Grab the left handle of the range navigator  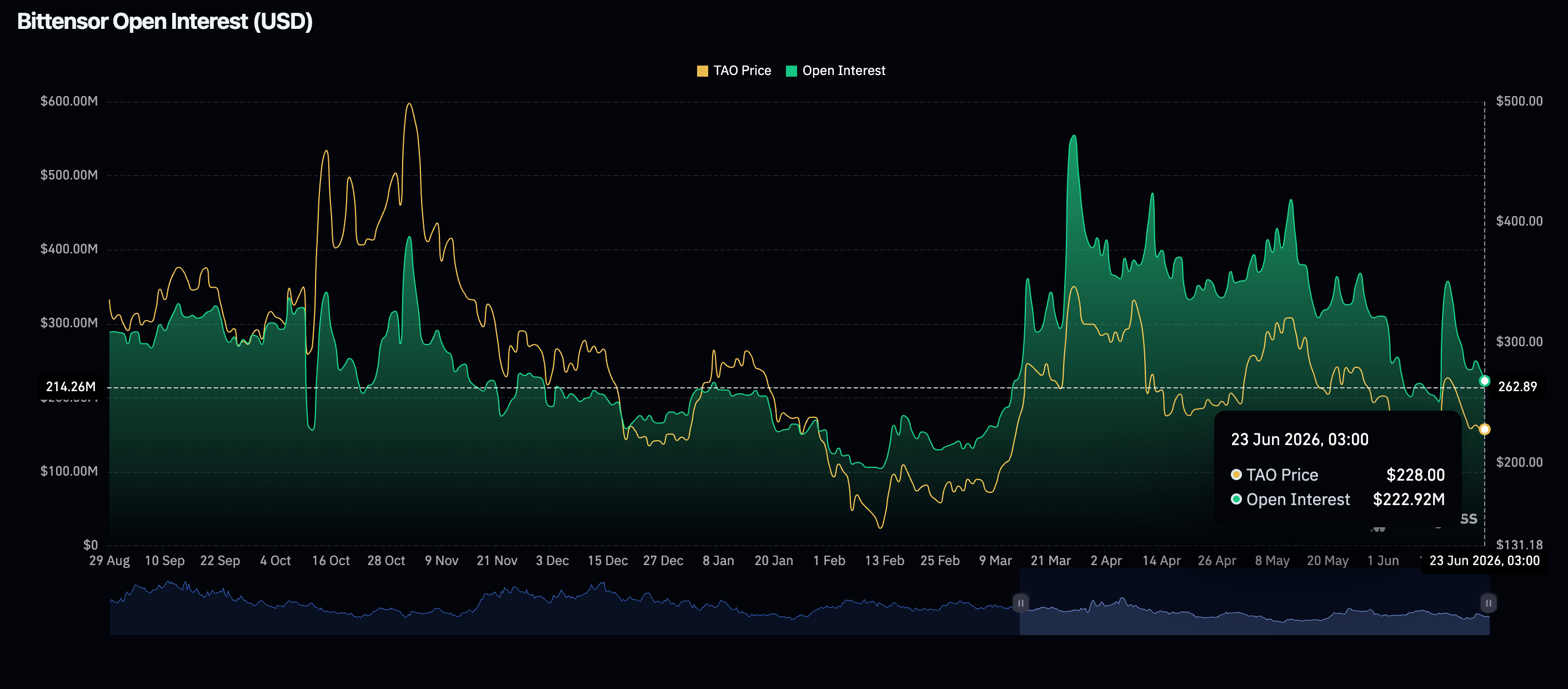tap(1020, 603)
